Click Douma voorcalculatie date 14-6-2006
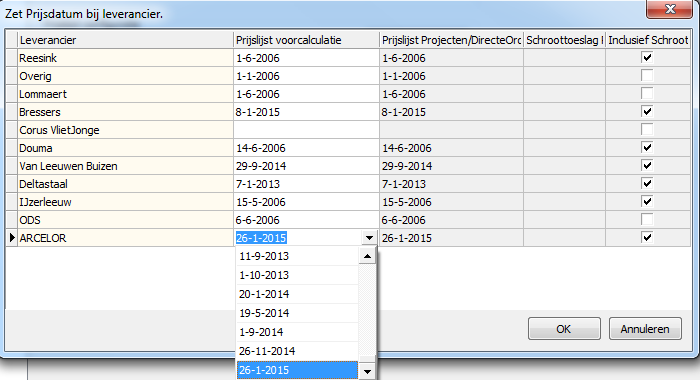This screenshot has width=700, height=380. 306,148
